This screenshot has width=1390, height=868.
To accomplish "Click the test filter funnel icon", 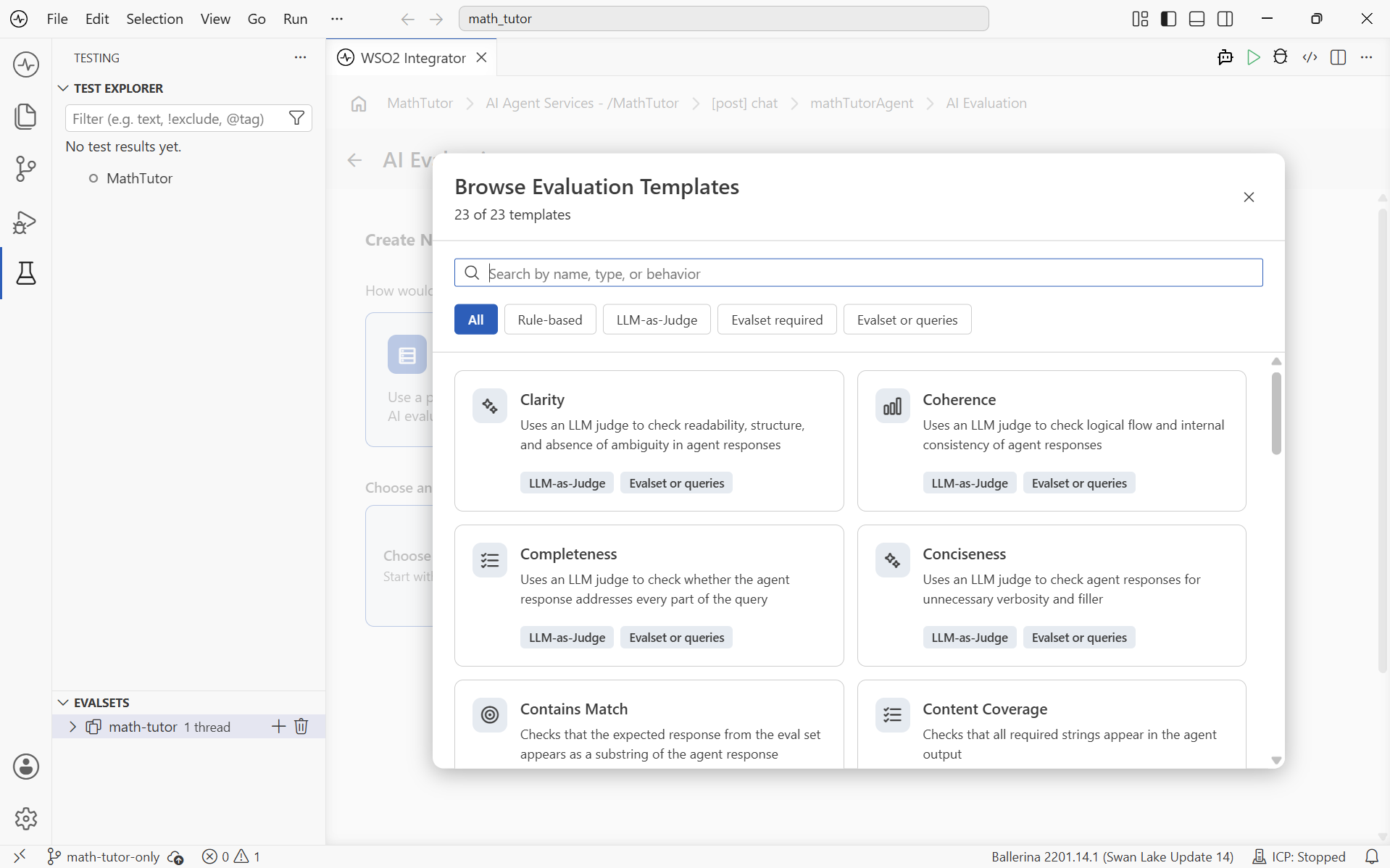I will coord(296,118).
